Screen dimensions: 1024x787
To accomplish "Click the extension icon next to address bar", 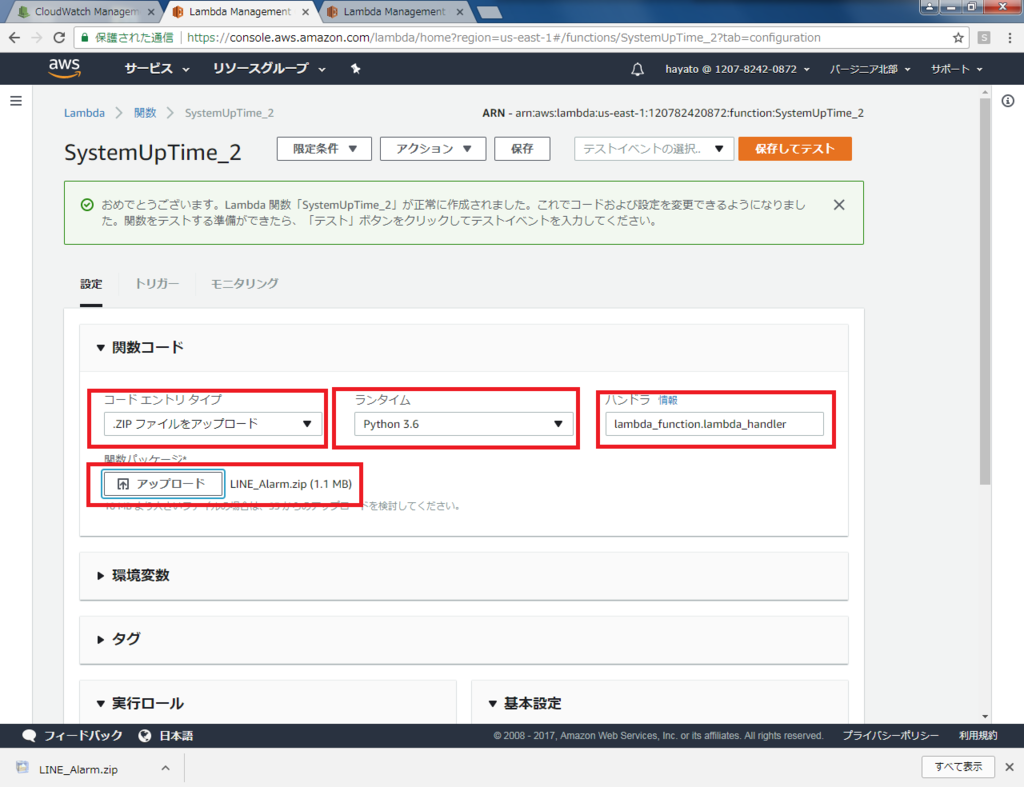I will (984, 38).
